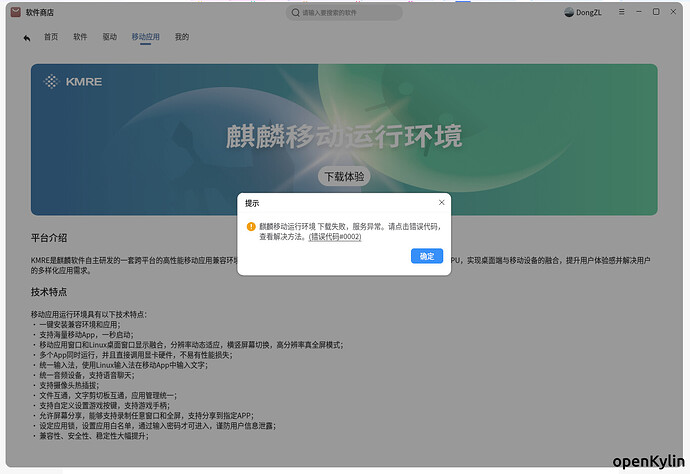Click line 兼容性、安全性、稳定性大幅提升
The height and width of the screenshot is (474, 690).
[92, 436]
